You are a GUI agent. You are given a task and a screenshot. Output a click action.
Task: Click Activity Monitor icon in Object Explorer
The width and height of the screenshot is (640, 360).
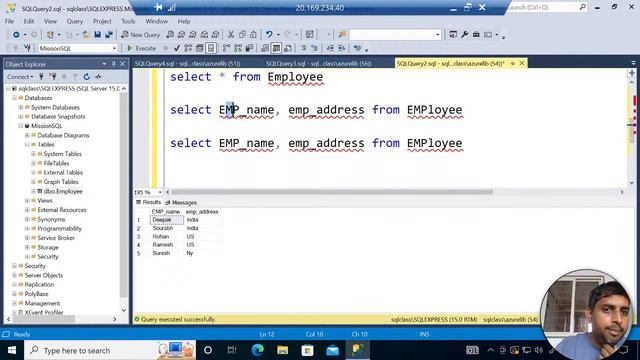pyautogui.click(x=98, y=77)
